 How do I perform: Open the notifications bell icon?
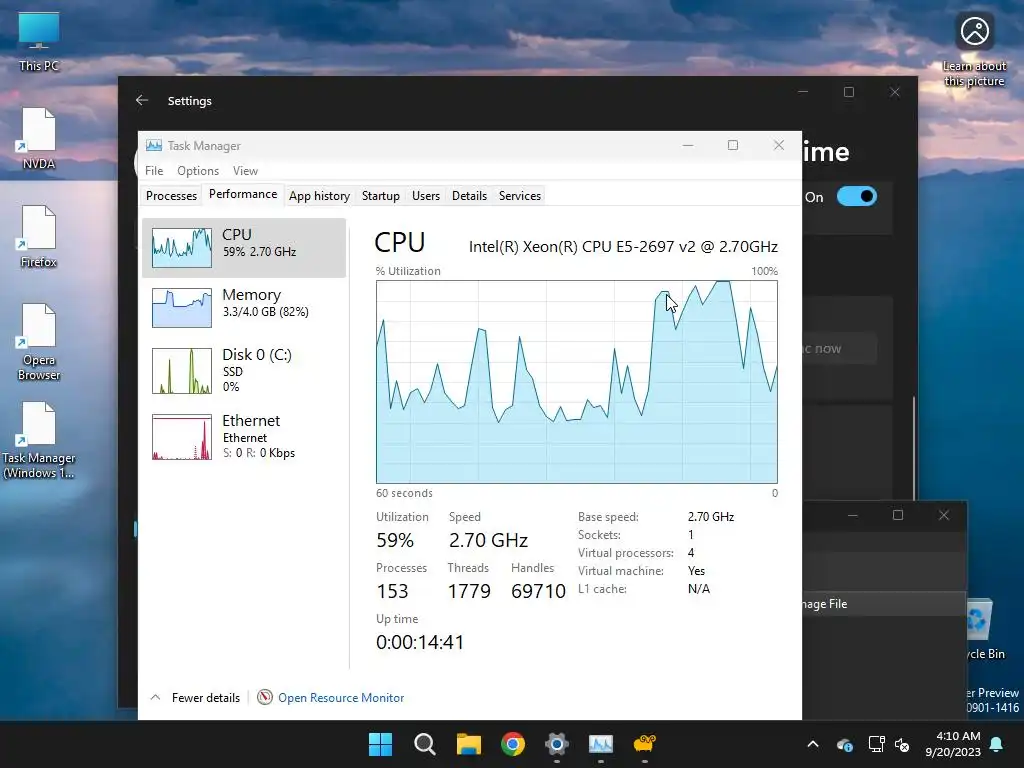997,744
